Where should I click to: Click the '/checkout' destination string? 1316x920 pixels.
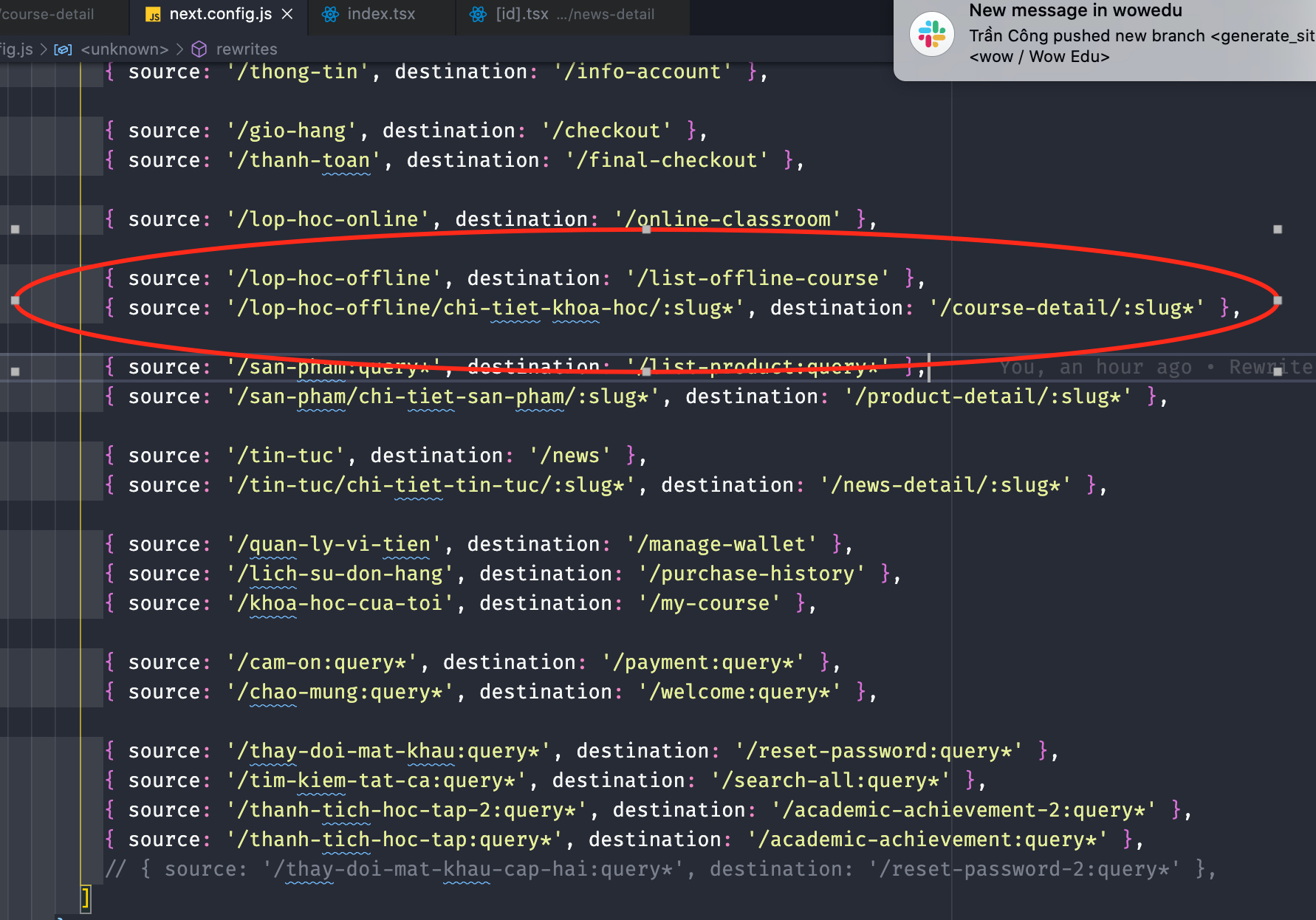pyautogui.click(x=606, y=131)
